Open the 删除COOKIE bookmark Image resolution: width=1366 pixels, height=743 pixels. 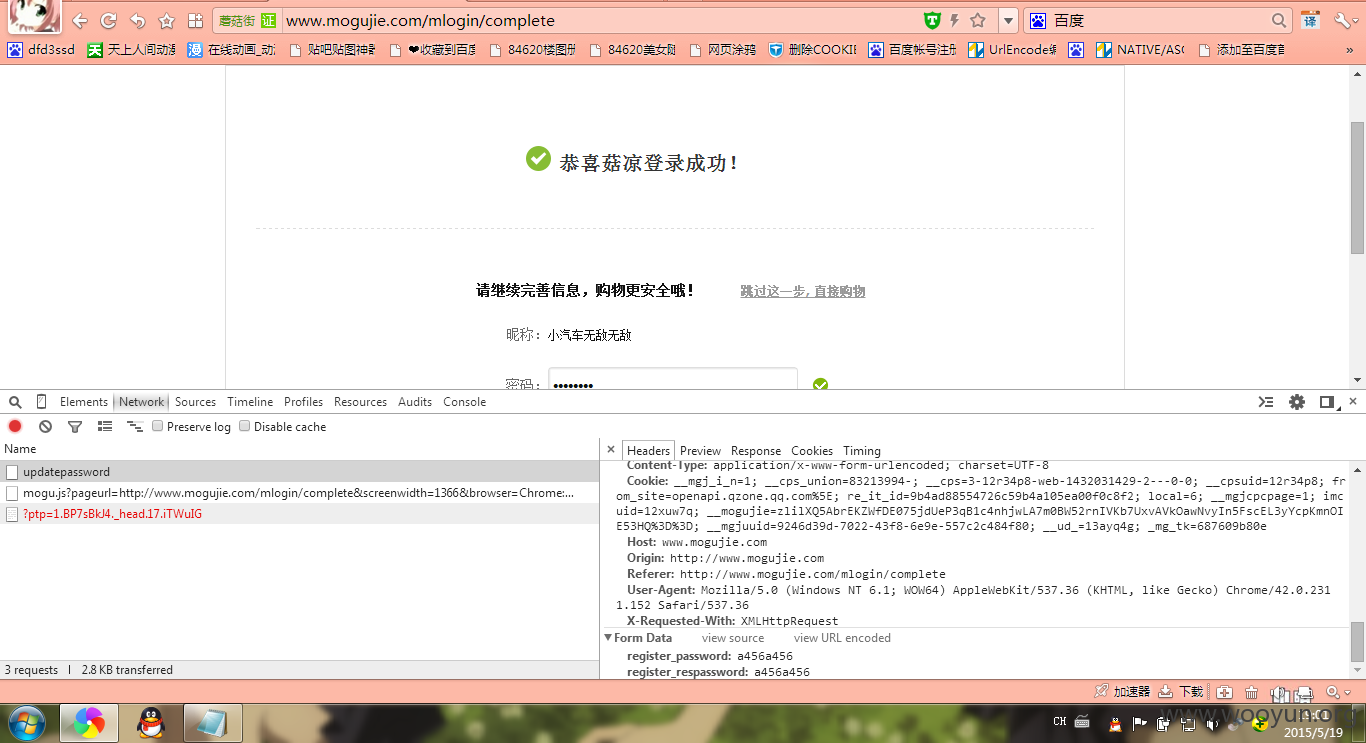[812, 49]
